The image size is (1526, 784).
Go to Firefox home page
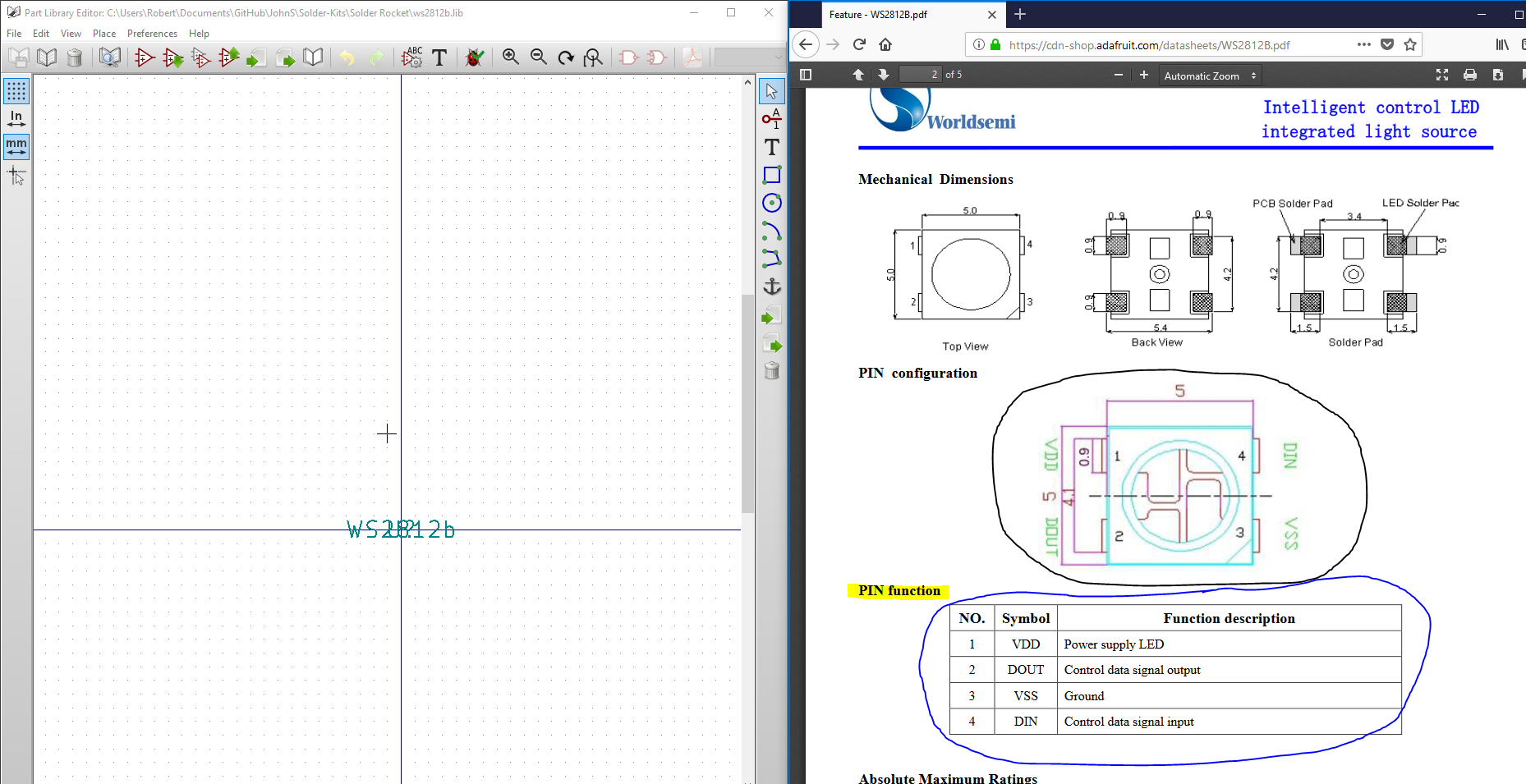click(885, 44)
